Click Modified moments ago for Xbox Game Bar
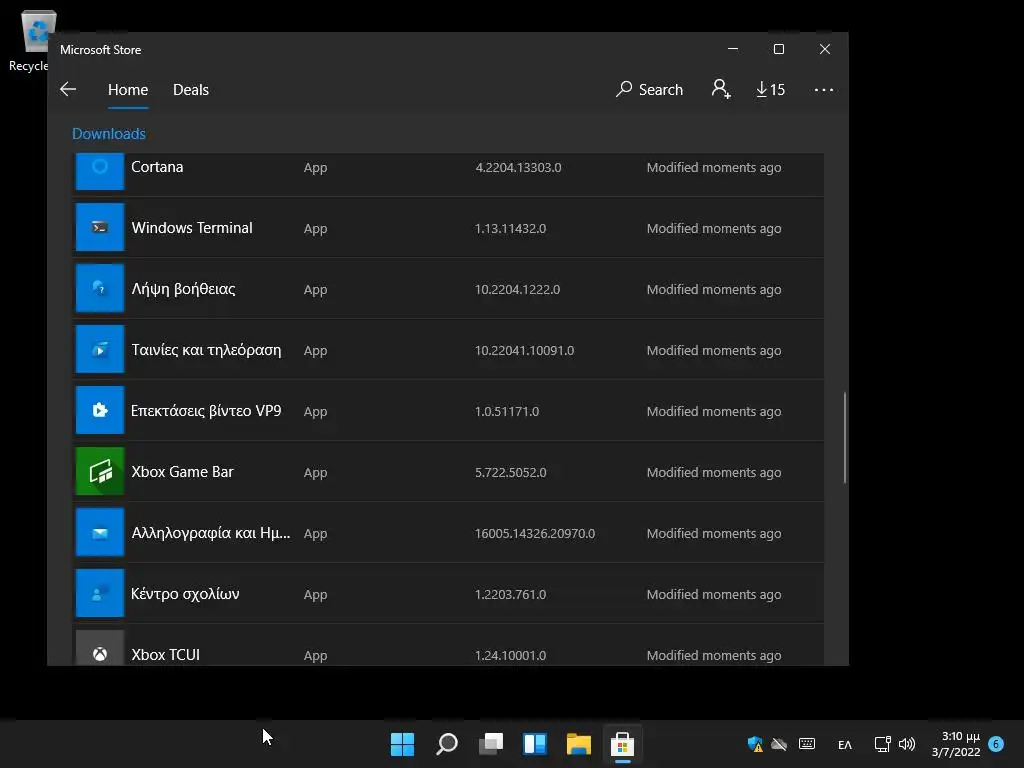Viewport: 1024px width, 768px height. 714,472
